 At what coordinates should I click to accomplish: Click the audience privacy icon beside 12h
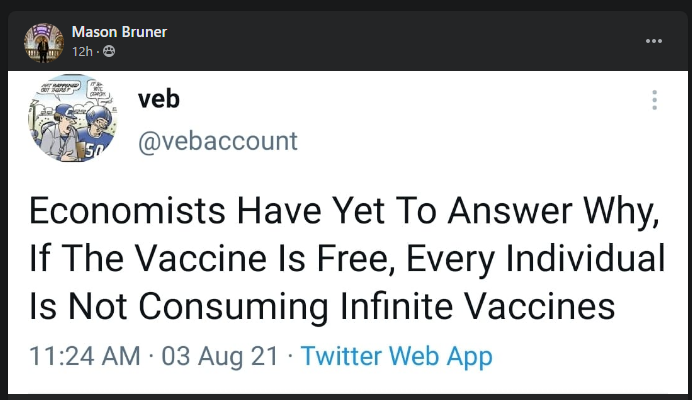109,52
